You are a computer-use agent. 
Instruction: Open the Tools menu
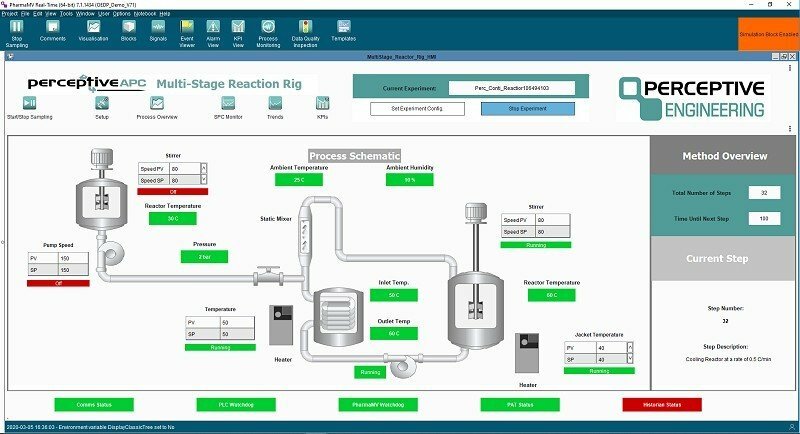coord(66,14)
